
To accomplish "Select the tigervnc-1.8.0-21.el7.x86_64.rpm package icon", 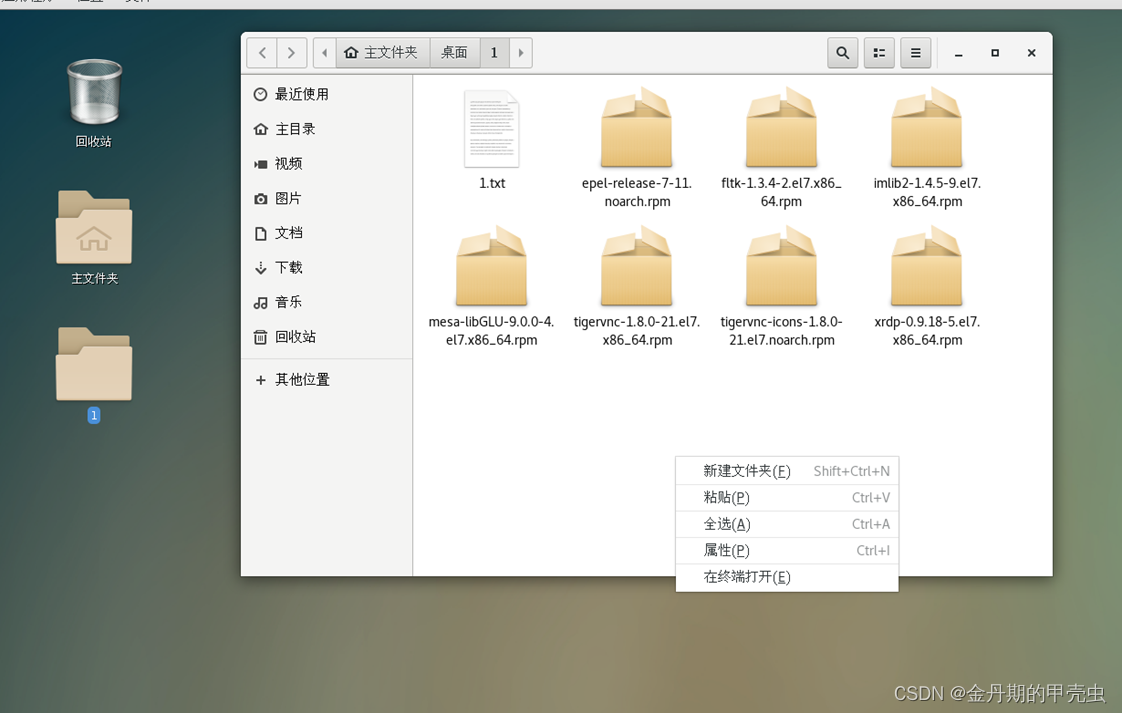I will 637,266.
